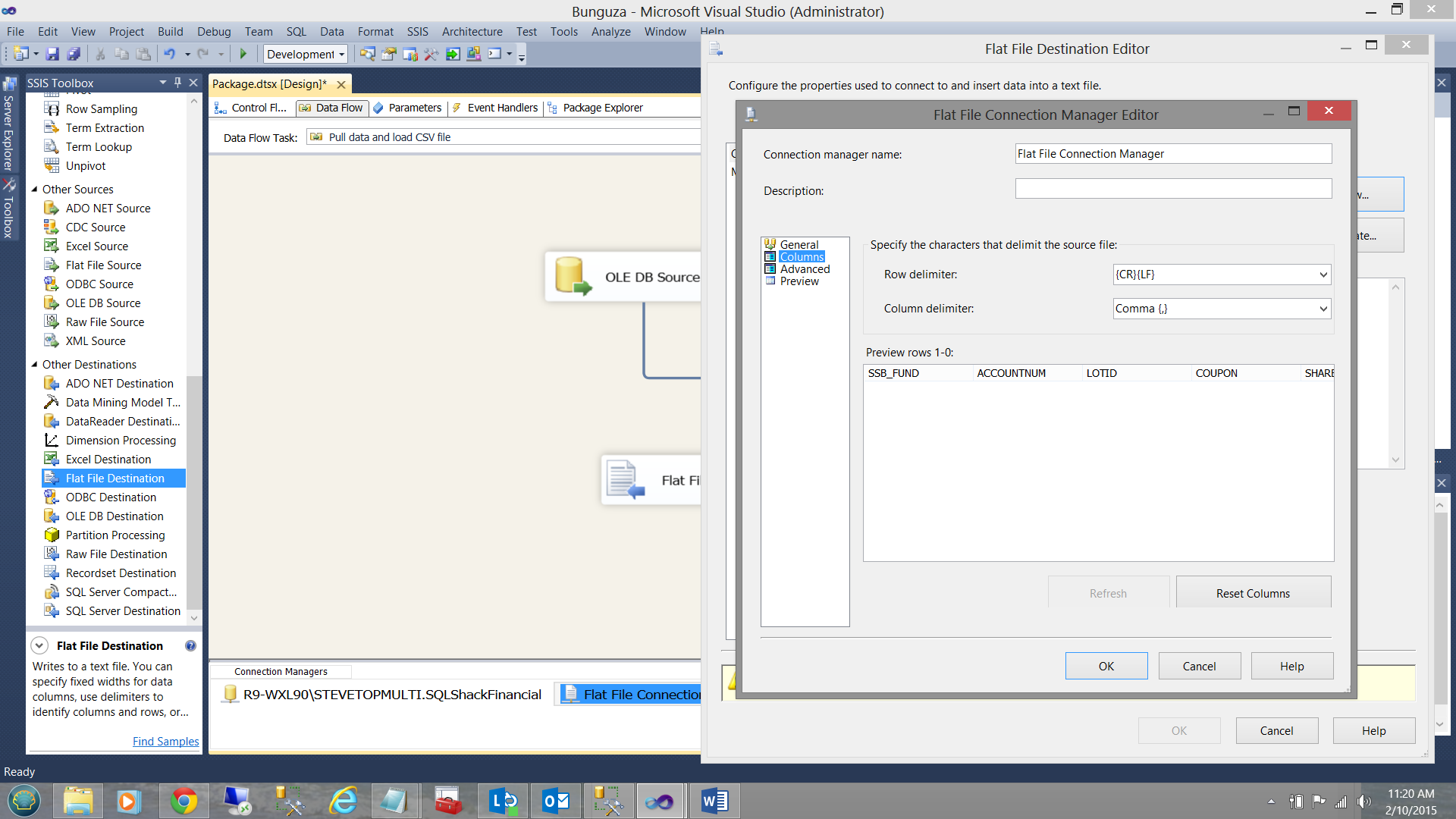The width and height of the screenshot is (1456, 819).
Task: Click the Flat File Destination help icon
Action: click(190, 645)
